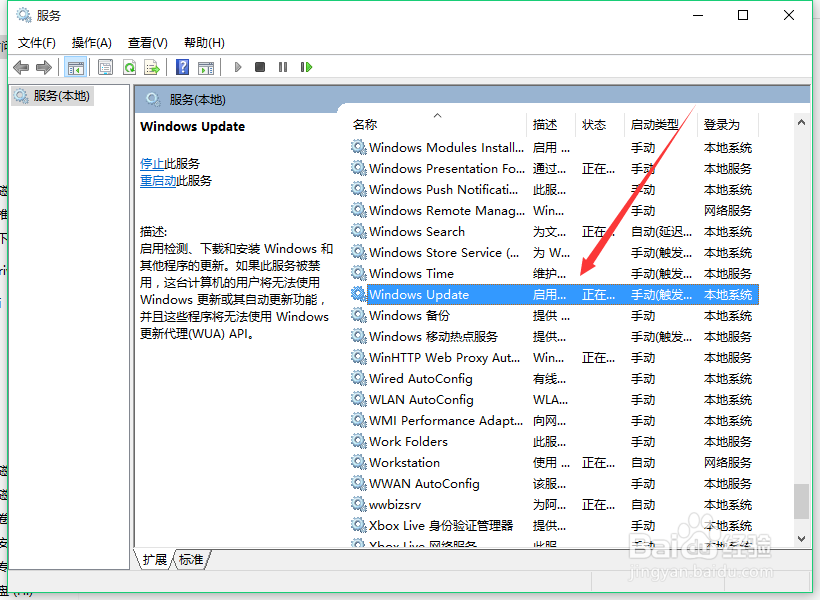Stop service with the stop icon

(x=260, y=67)
